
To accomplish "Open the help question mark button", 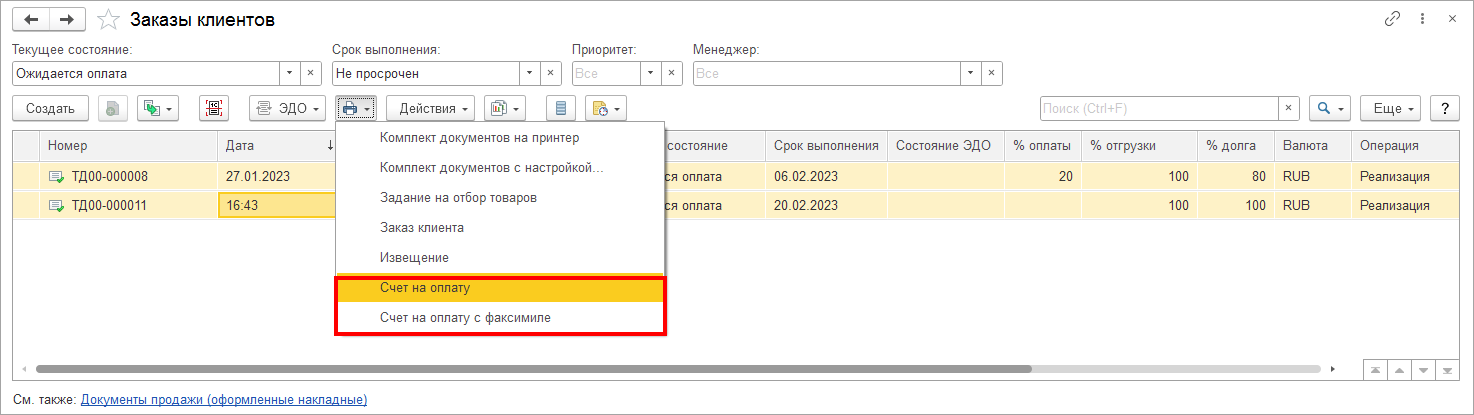I will coord(1445,108).
